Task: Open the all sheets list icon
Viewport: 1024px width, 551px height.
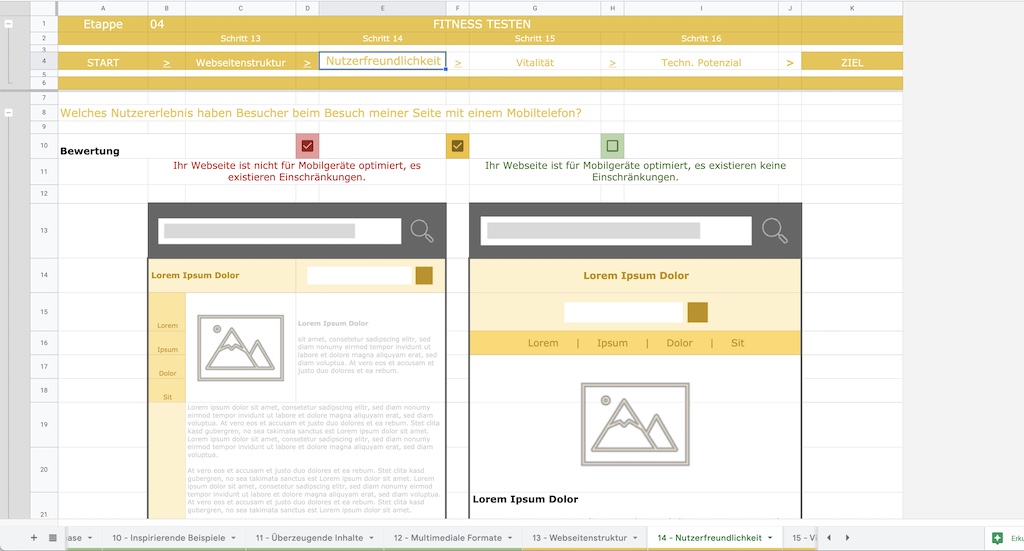Action: [53, 538]
